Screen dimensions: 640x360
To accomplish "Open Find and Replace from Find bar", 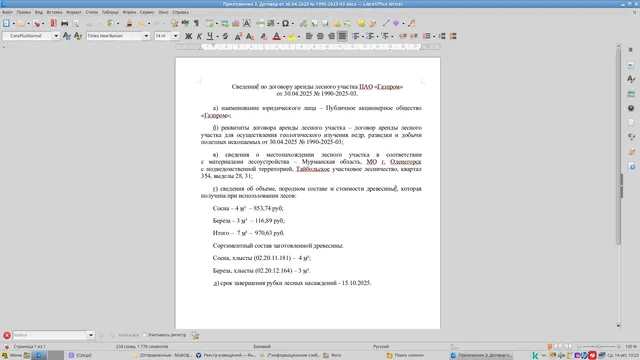I will [195, 335].
